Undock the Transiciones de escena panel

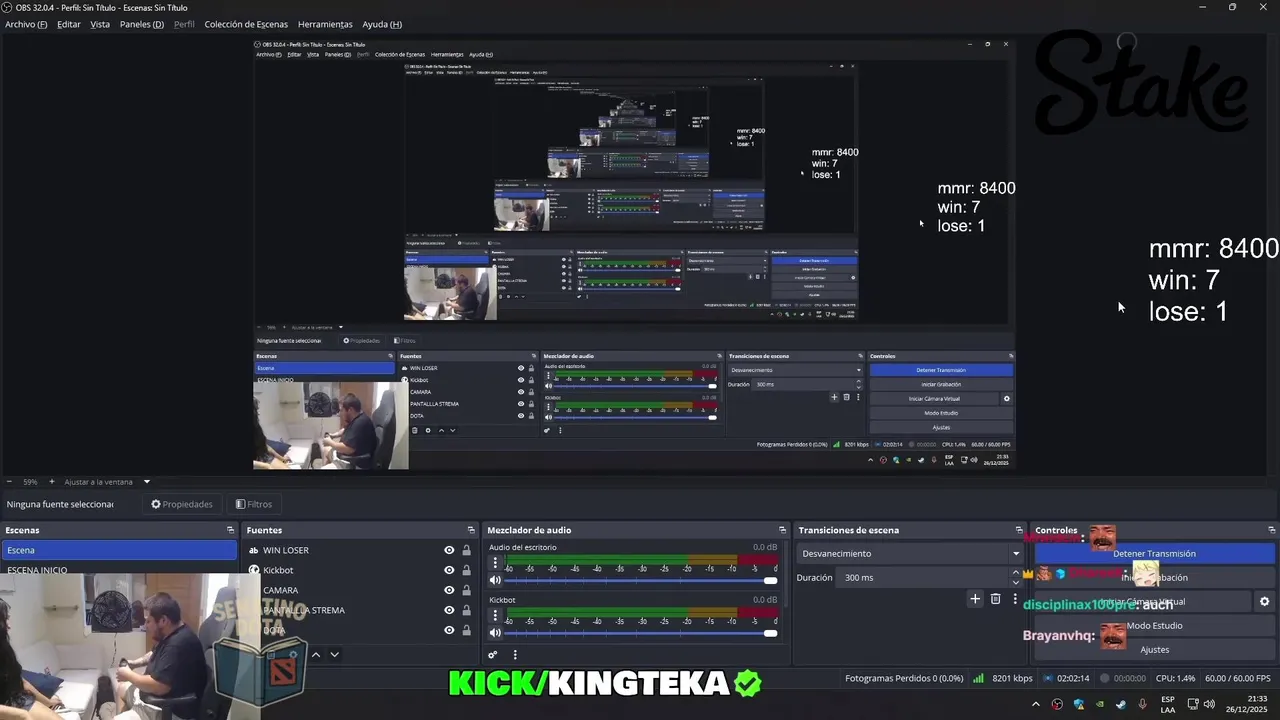coord(1019,530)
